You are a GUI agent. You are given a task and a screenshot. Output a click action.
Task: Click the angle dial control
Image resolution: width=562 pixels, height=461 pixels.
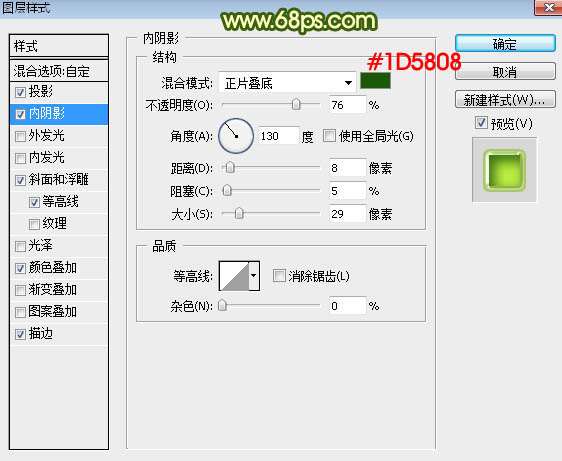(236, 136)
